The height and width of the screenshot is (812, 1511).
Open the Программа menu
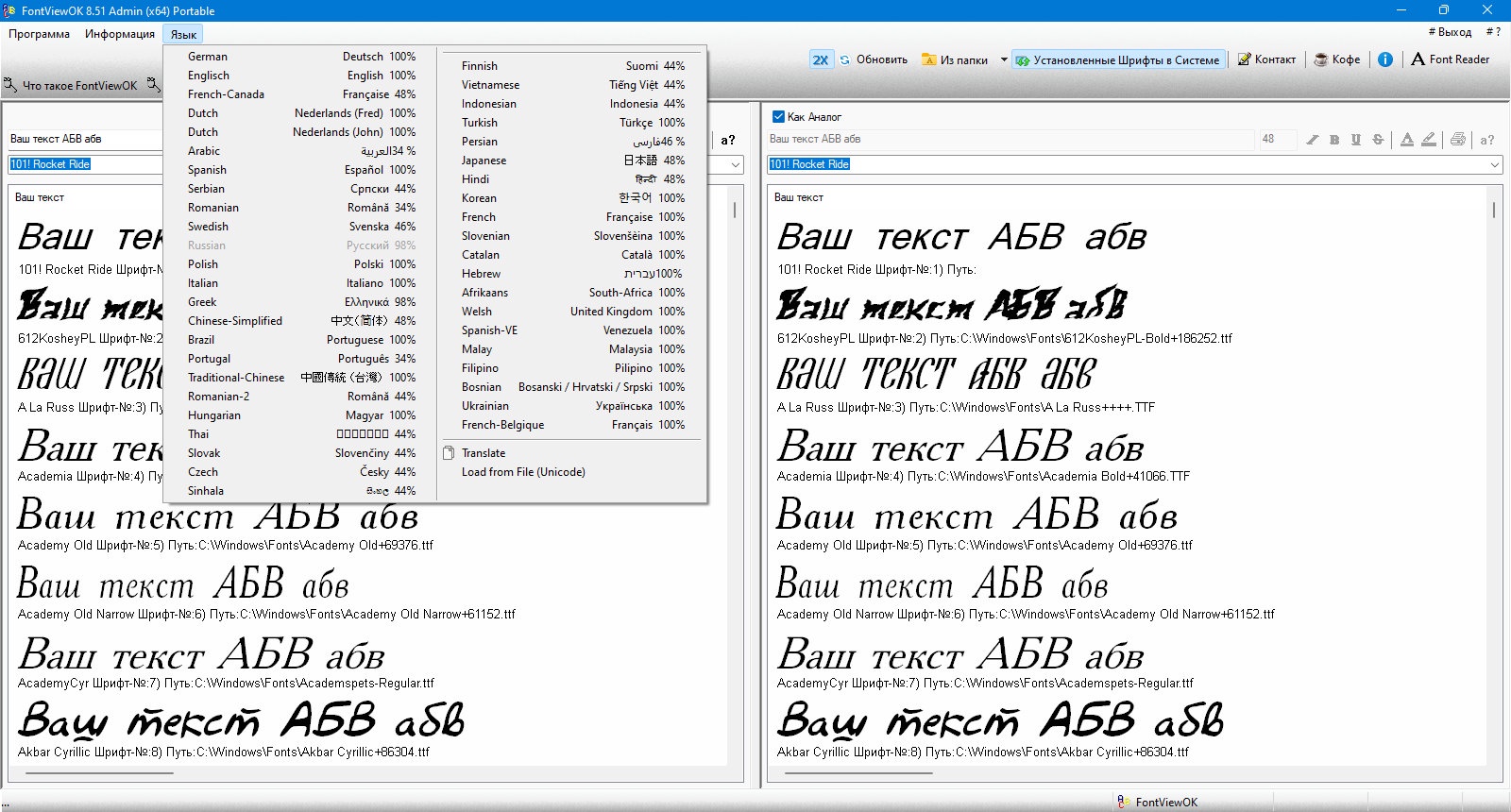pos(40,34)
